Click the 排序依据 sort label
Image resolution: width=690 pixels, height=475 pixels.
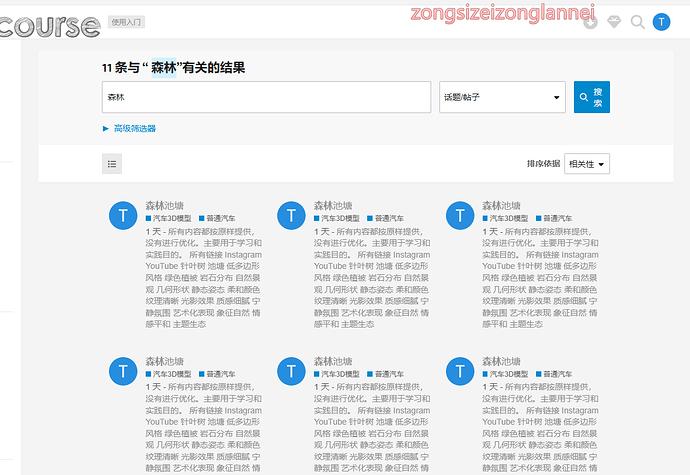point(543,164)
